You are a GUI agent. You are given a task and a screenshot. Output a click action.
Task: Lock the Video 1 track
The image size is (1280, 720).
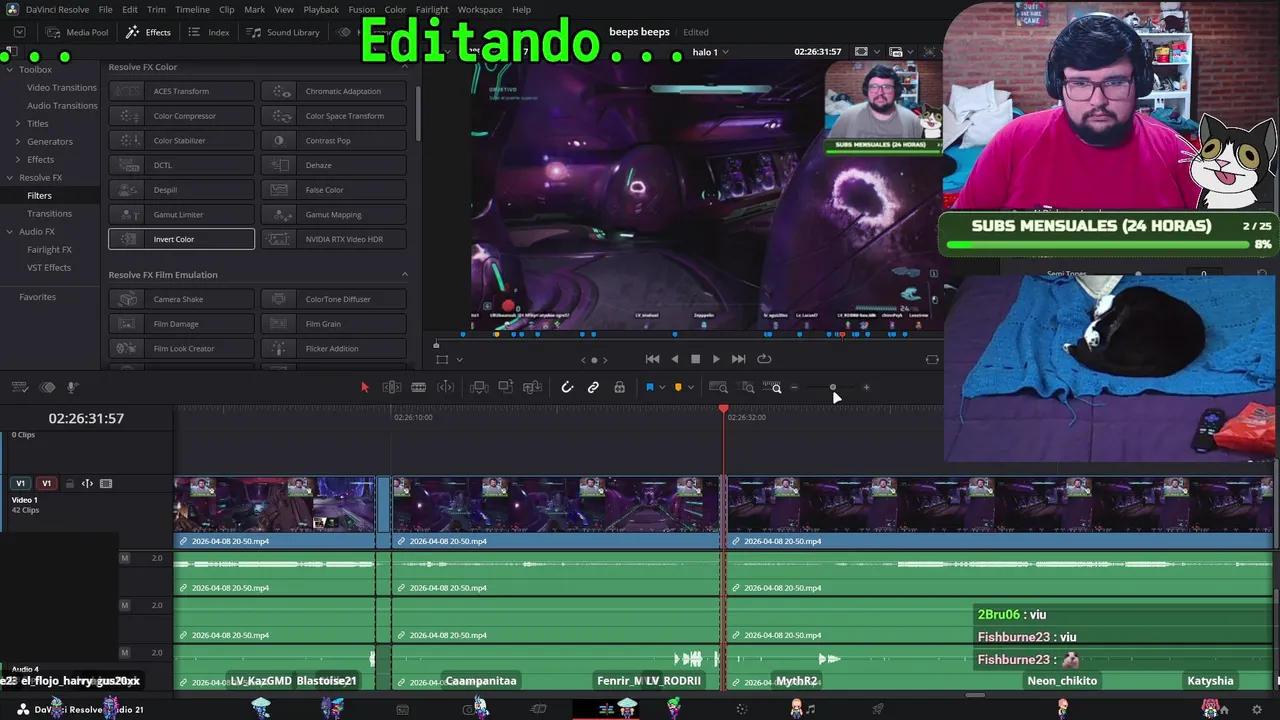[70, 484]
